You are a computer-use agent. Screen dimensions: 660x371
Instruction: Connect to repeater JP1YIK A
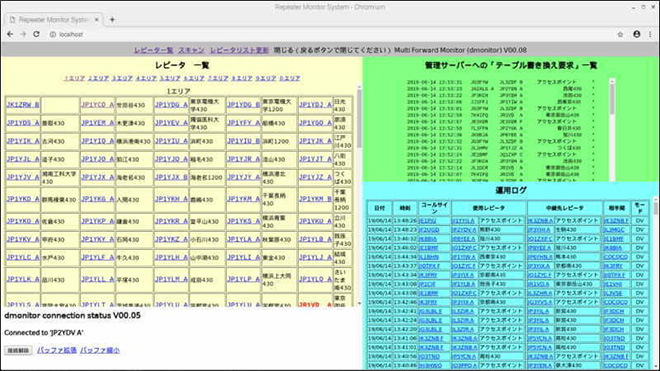[23, 141]
